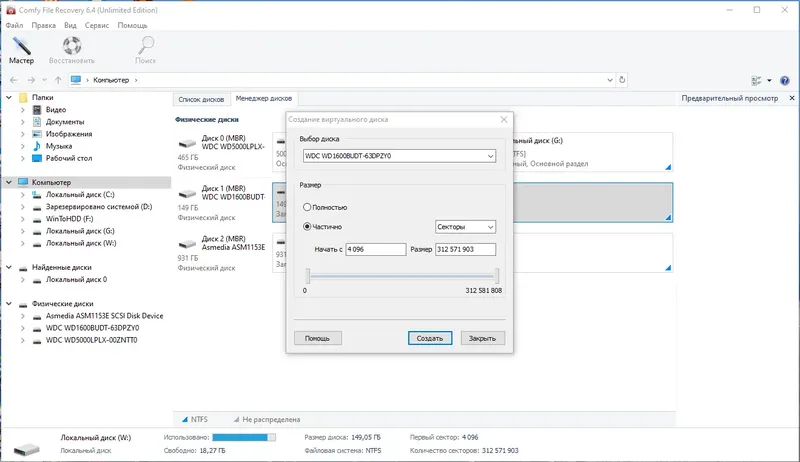Image resolution: width=800 pixels, height=462 pixels.
Task: Click the Восстановить lifebuoy icon
Action: point(71,46)
